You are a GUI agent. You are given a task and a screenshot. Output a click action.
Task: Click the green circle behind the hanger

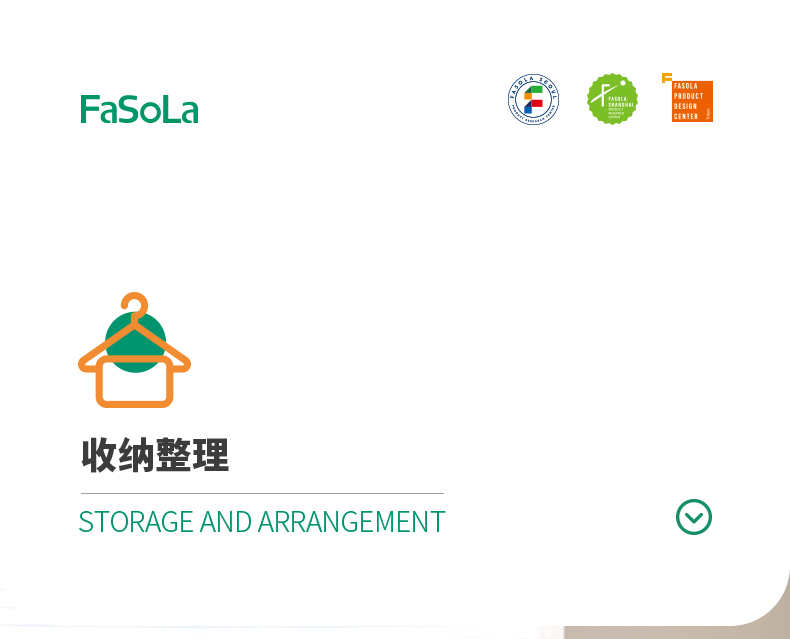[135, 342]
